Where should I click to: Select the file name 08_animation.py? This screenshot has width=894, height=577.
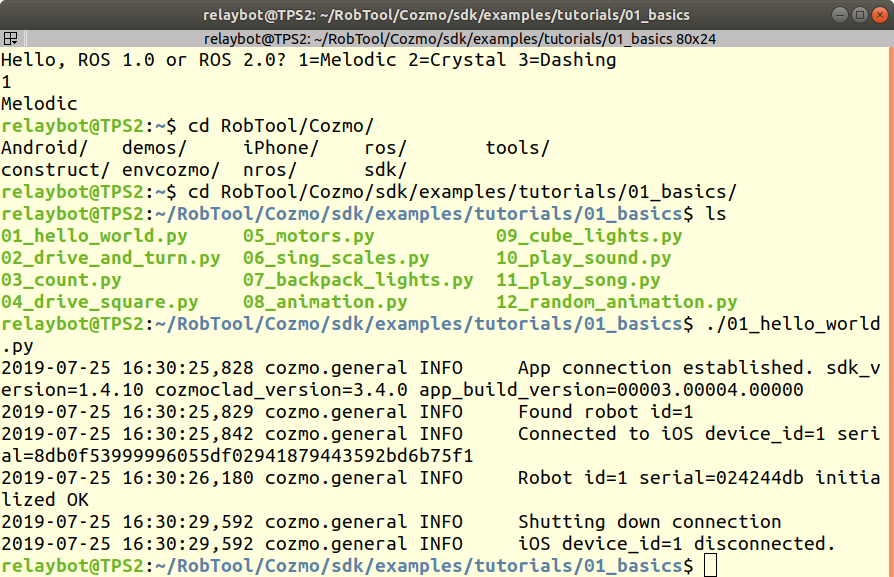click(325, 302)
